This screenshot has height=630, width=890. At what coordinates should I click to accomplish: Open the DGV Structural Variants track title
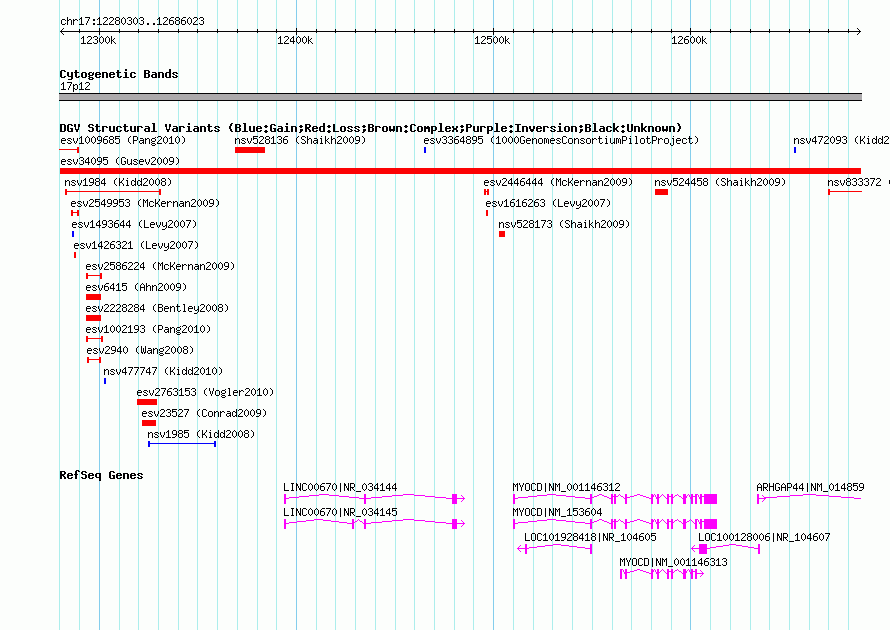(371, 128)
